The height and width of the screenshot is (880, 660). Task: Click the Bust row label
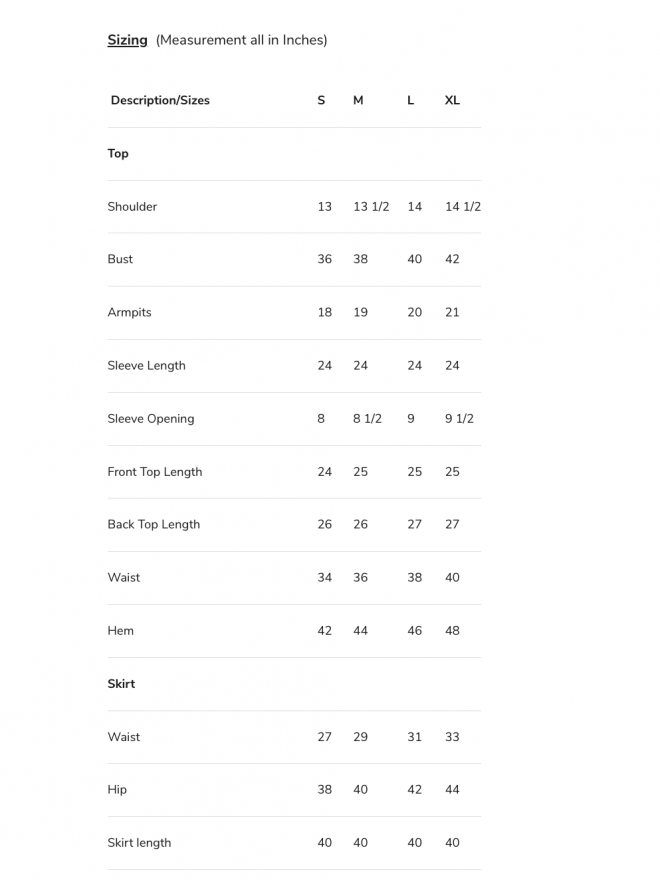[x=120, y=259]
